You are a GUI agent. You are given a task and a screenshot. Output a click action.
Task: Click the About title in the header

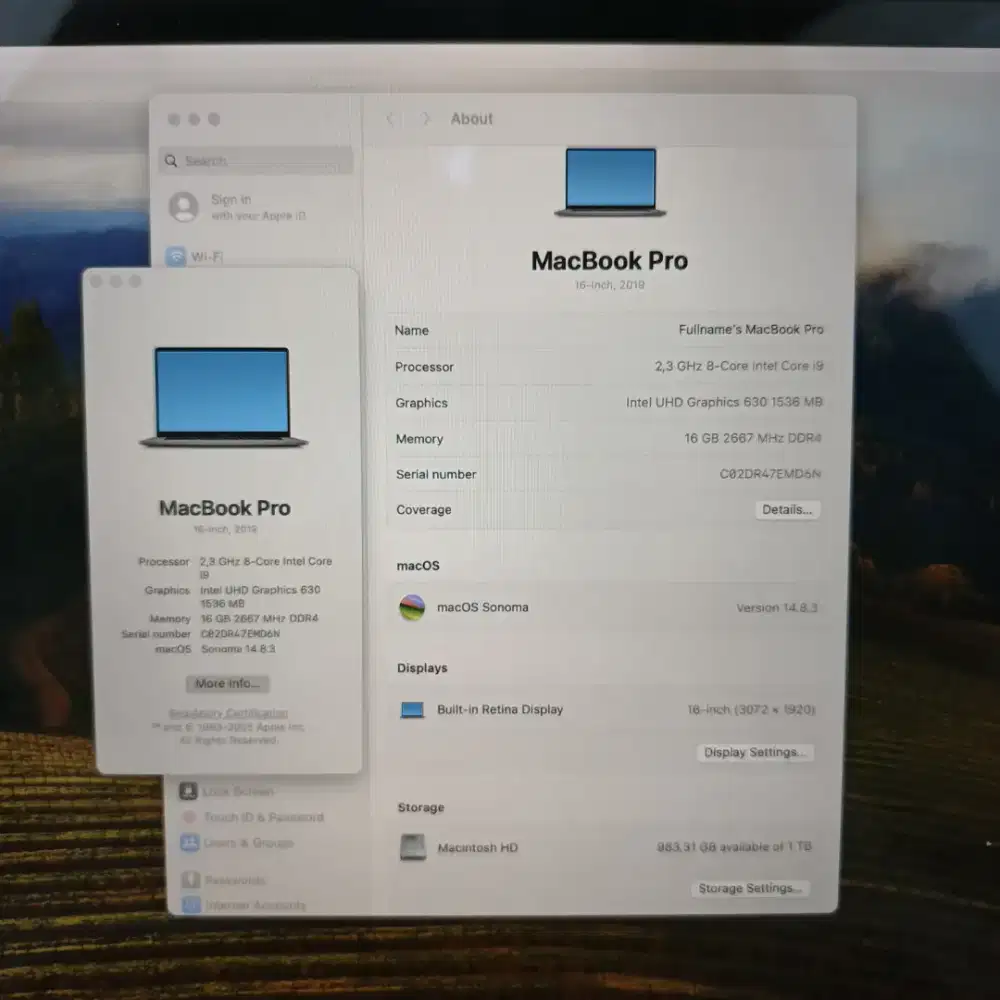[471, 118]
